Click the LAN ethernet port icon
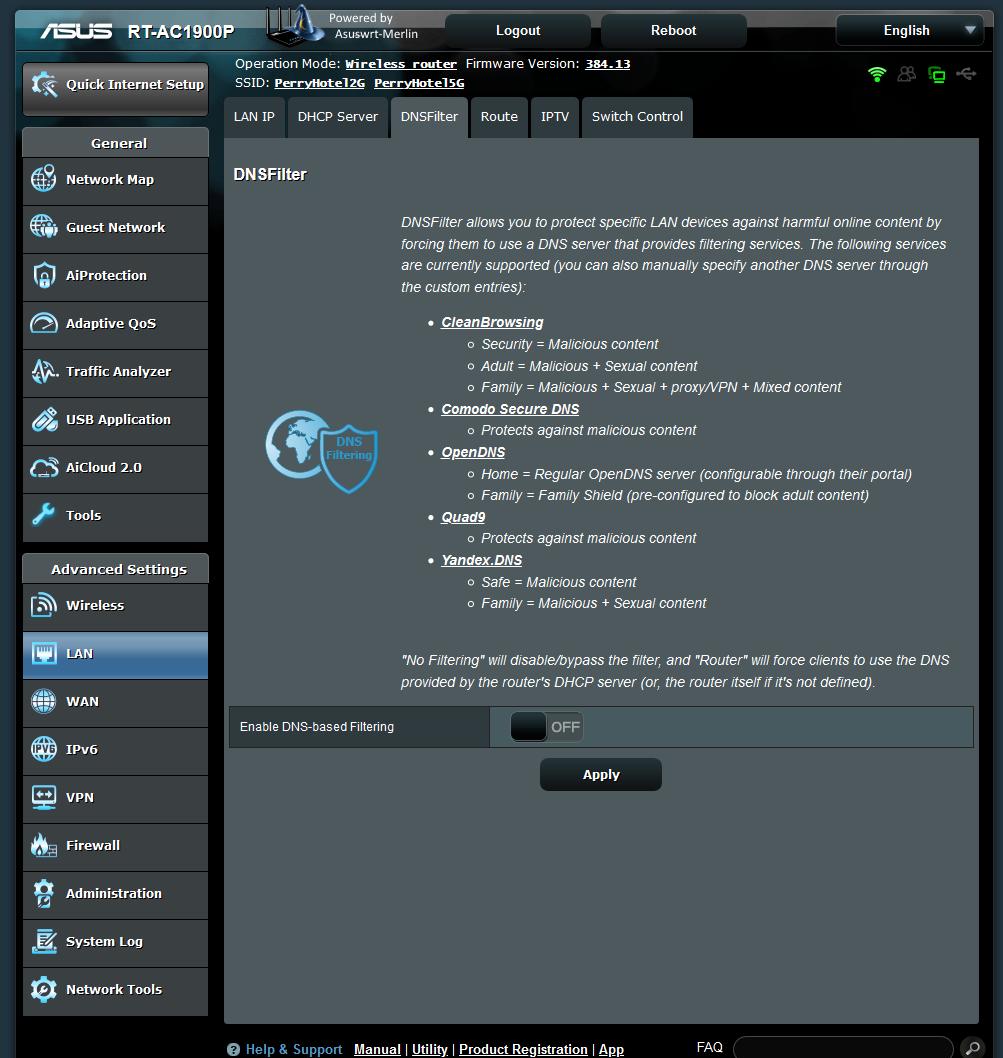 click(44, 653)
